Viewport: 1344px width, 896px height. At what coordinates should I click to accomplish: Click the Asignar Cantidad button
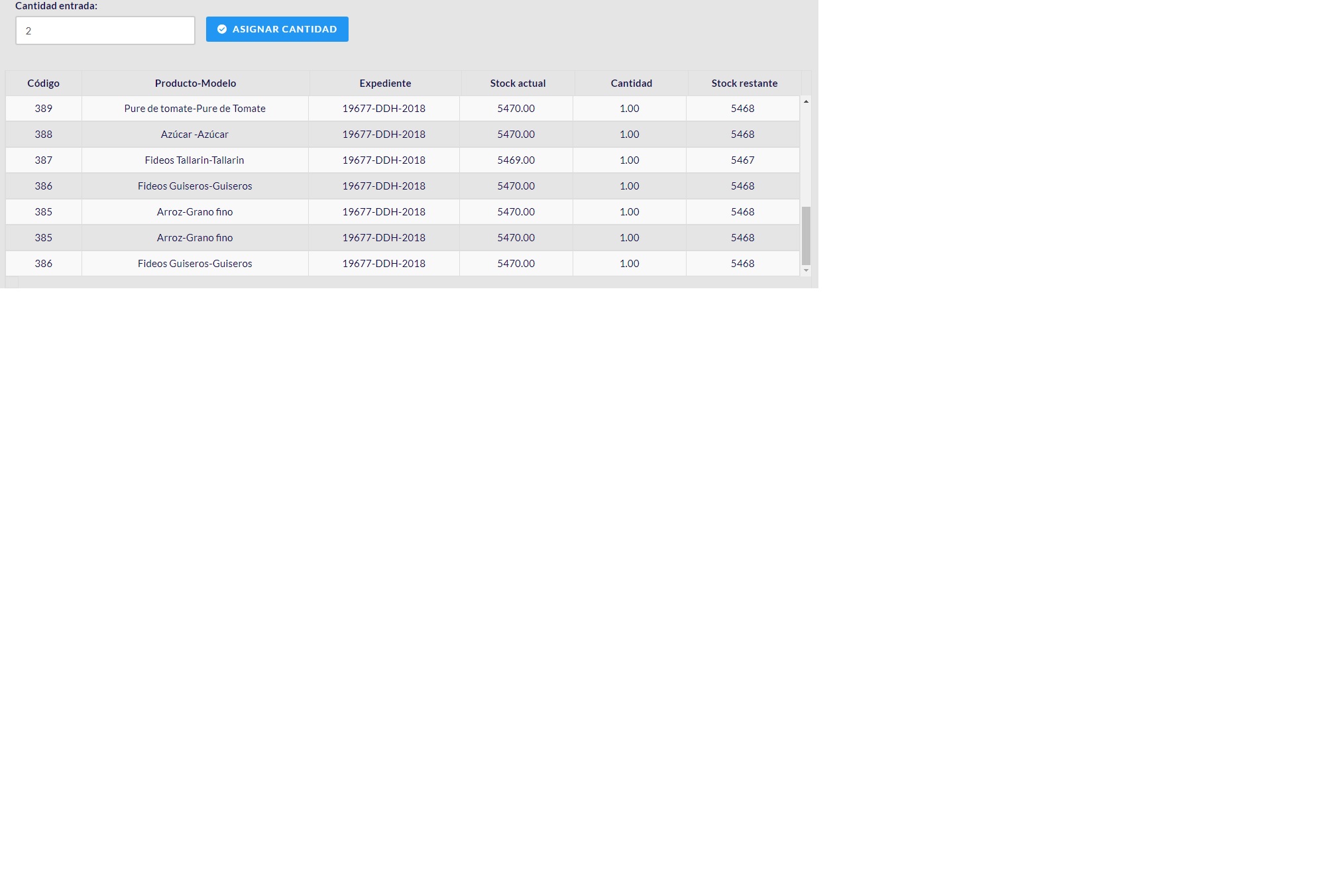tap(277, 29)
